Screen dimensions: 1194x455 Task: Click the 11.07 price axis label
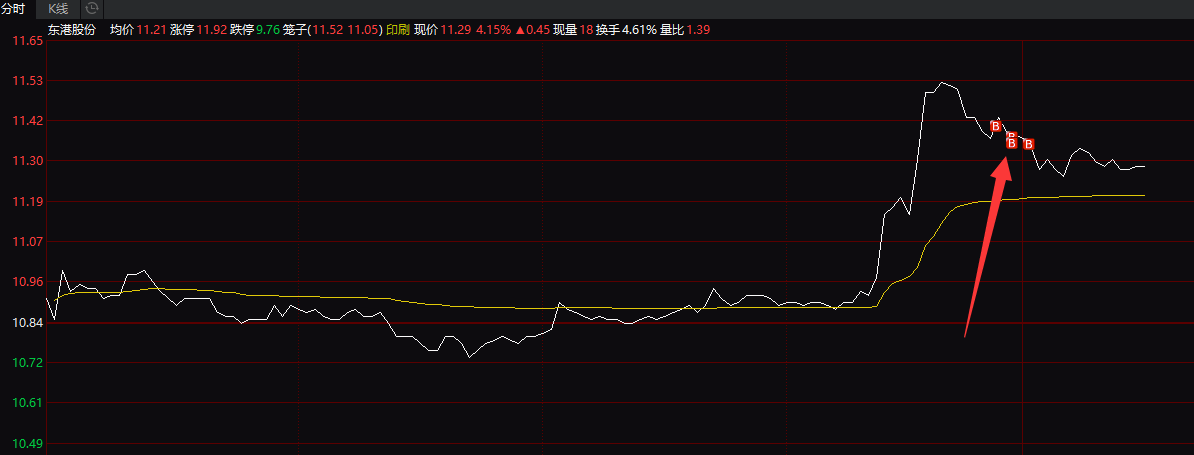pyautogui.click(x=28, y=242)
